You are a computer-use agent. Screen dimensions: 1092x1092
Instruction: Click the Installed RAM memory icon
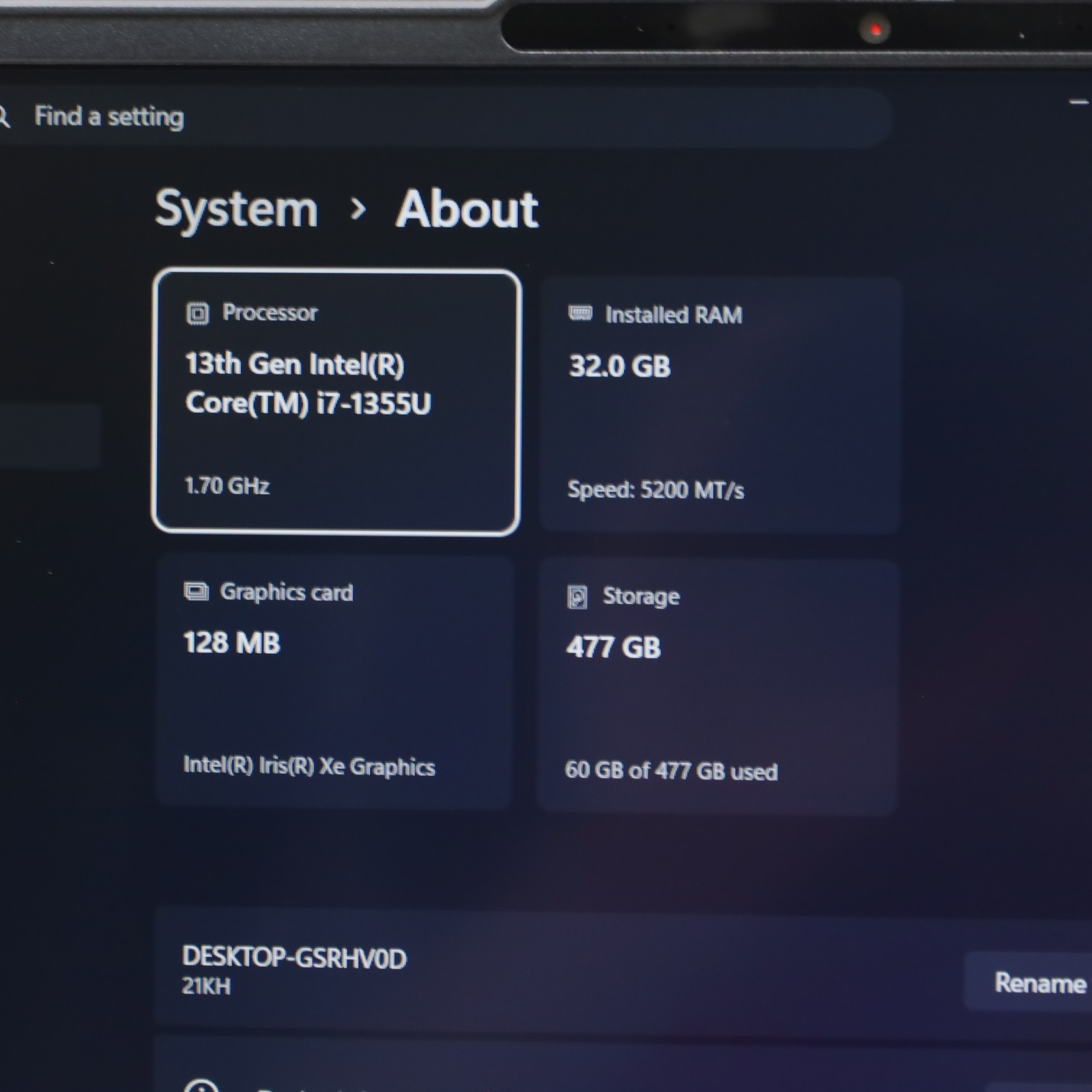tap(580, 313)
